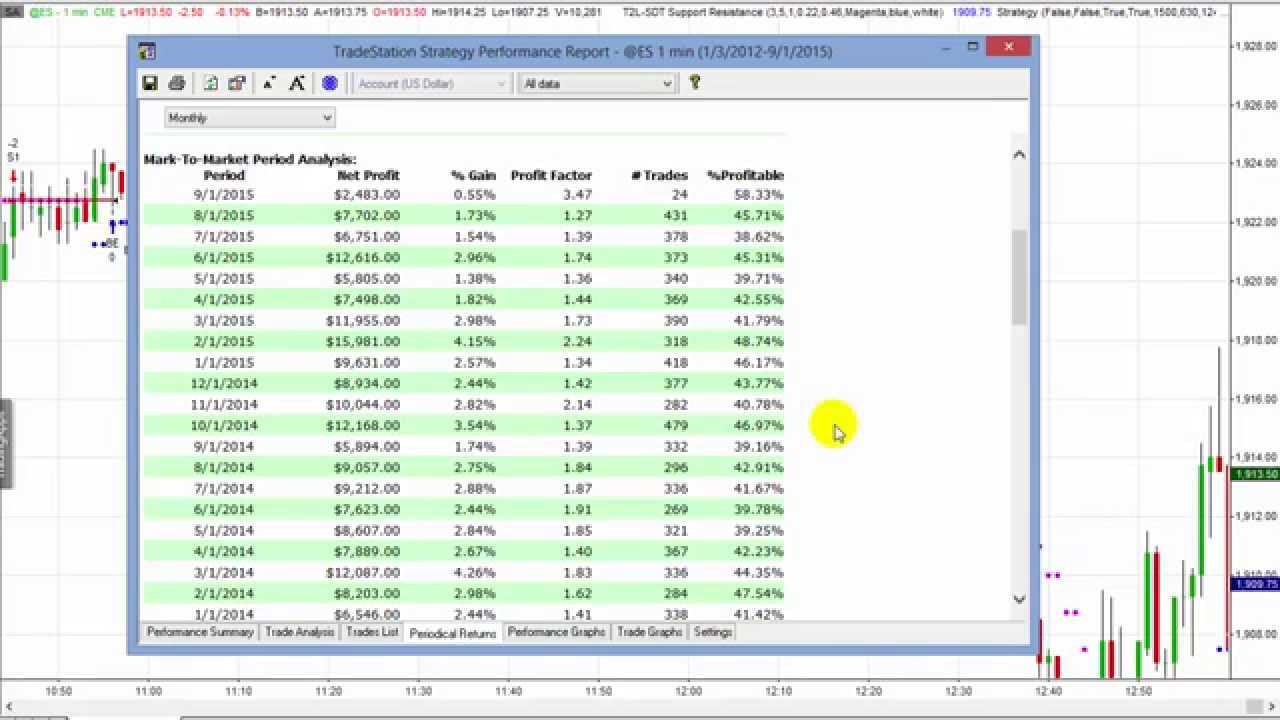The width and height of the screenshot is (1280, 720).
Task: Click the % Gain column header
Action: point(473,175)
